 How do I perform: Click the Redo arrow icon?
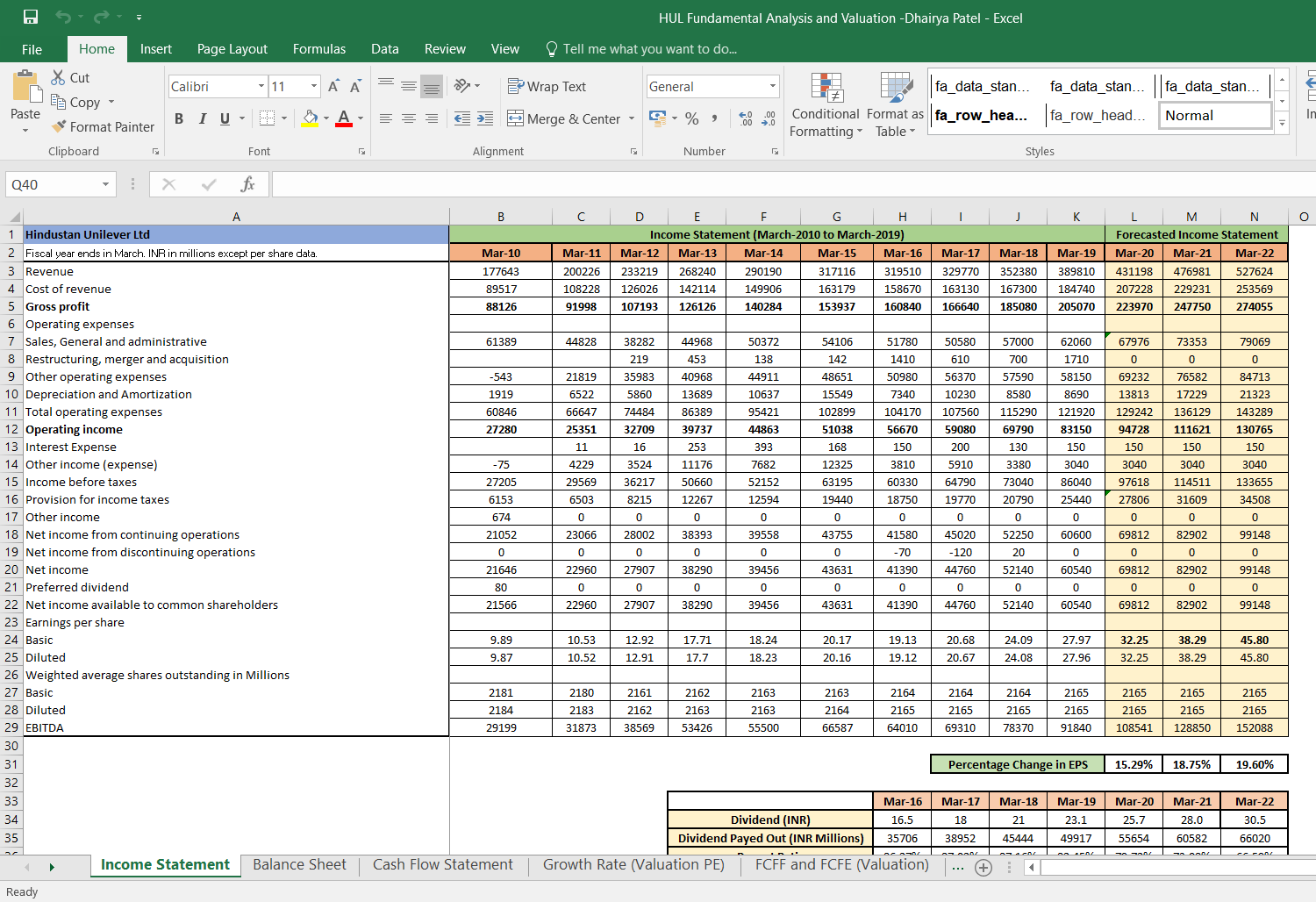pos(101,17)
